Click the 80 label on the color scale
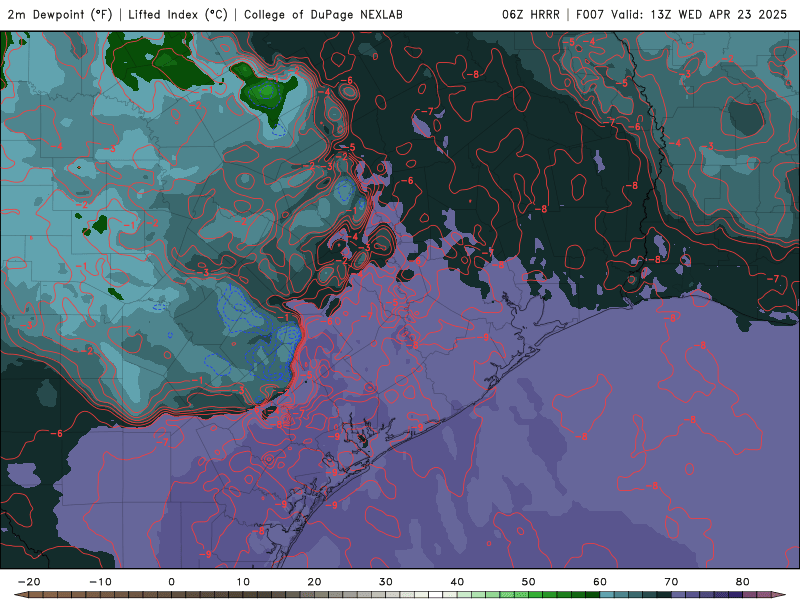This screenshot has width=800, height=600. [x=743, y=582]
